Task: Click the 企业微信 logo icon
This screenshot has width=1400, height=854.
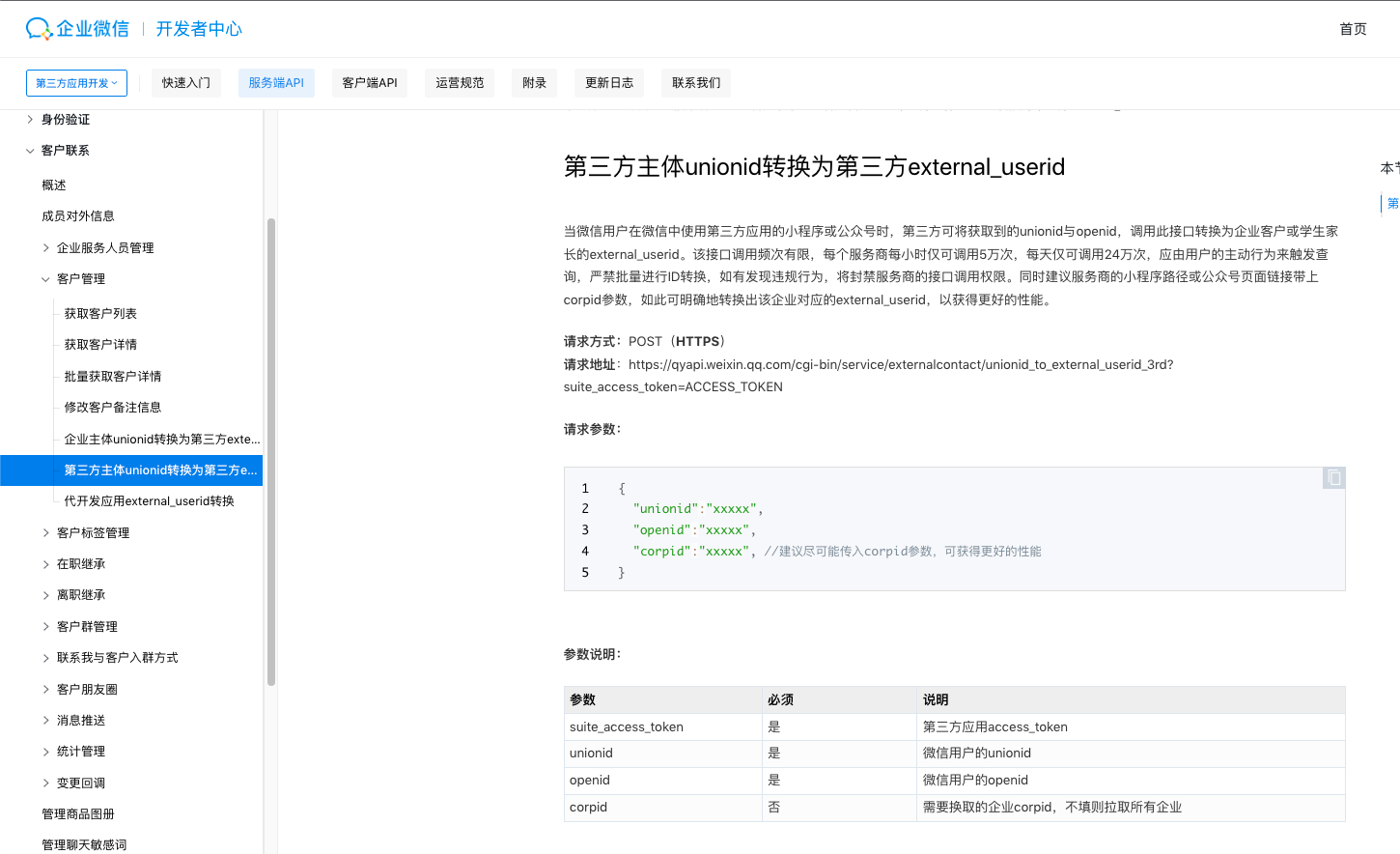Action: pos(38,28)
